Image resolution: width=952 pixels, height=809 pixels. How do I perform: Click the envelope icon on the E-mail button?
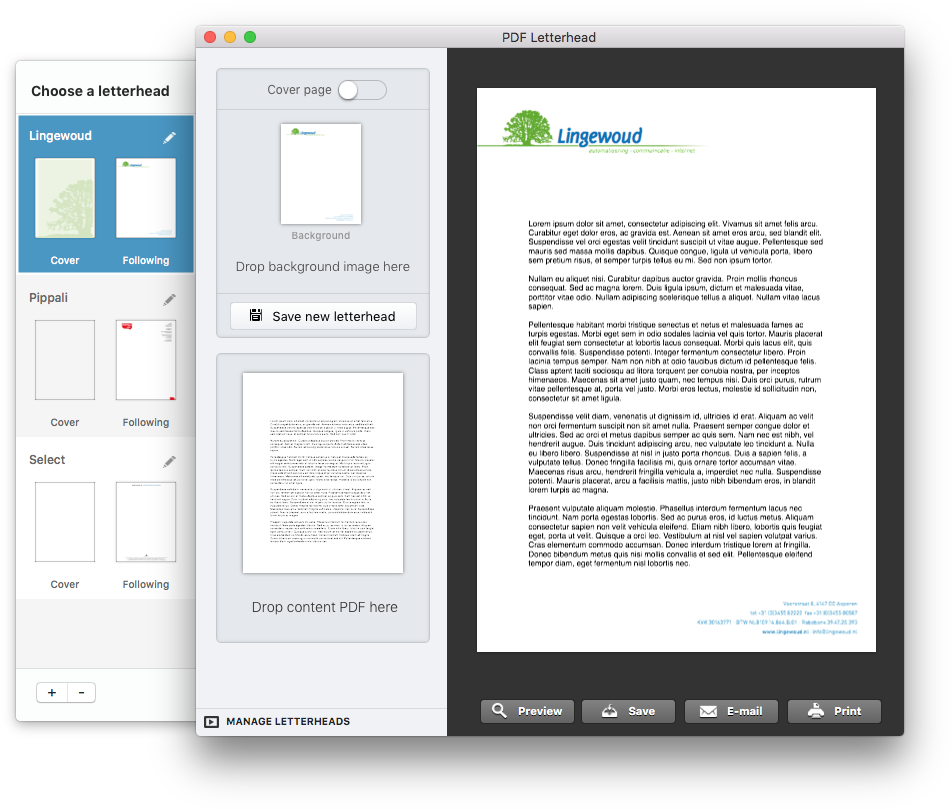coord(707,711)
